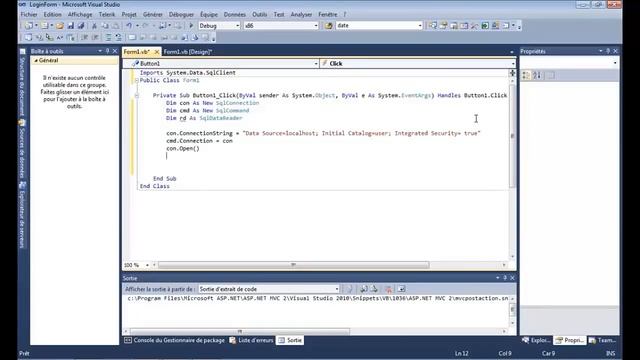Click the Copy toolbar icon

click(x=105, y=26)
